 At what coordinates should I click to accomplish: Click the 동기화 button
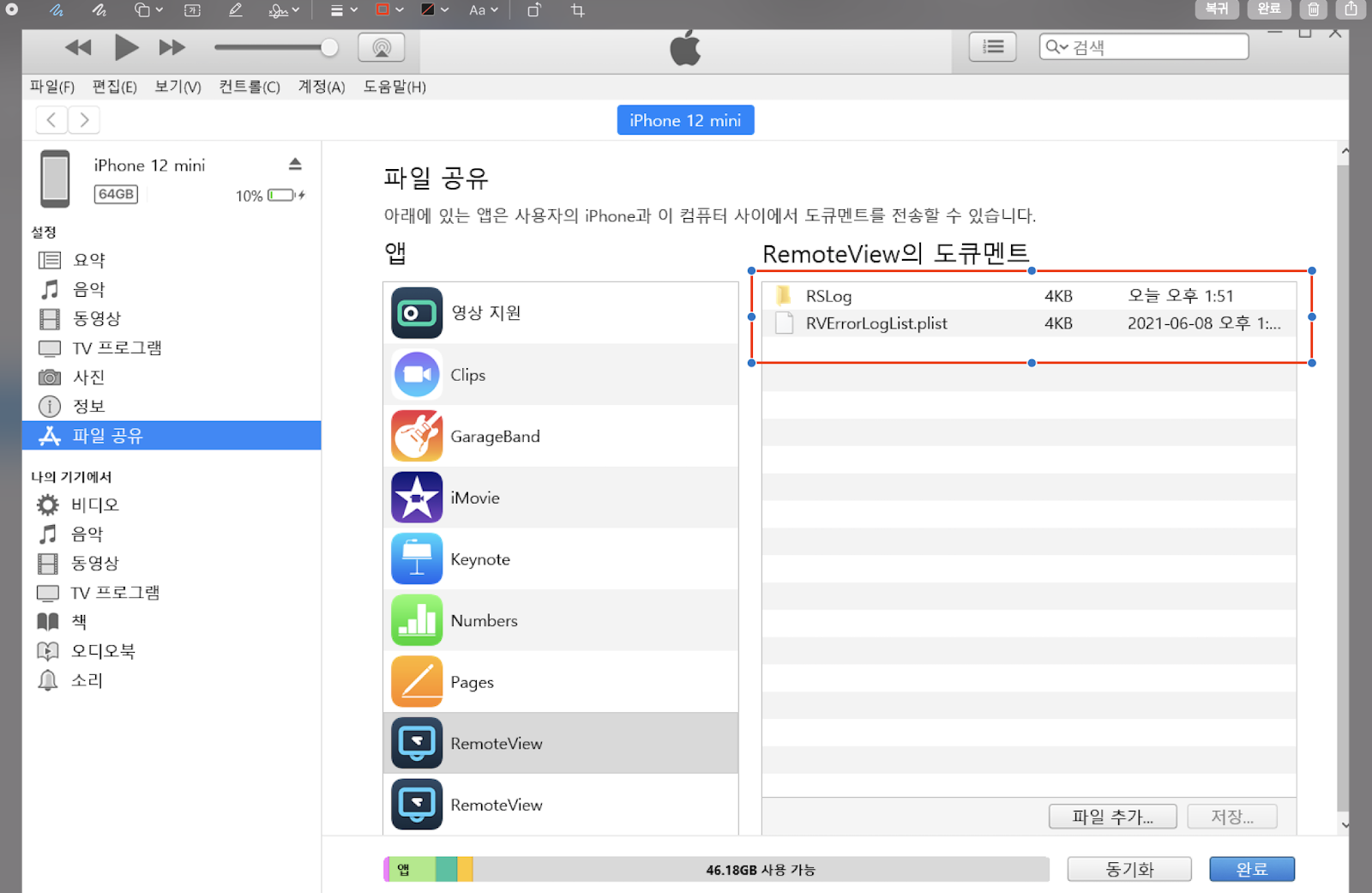[1128, 869]
